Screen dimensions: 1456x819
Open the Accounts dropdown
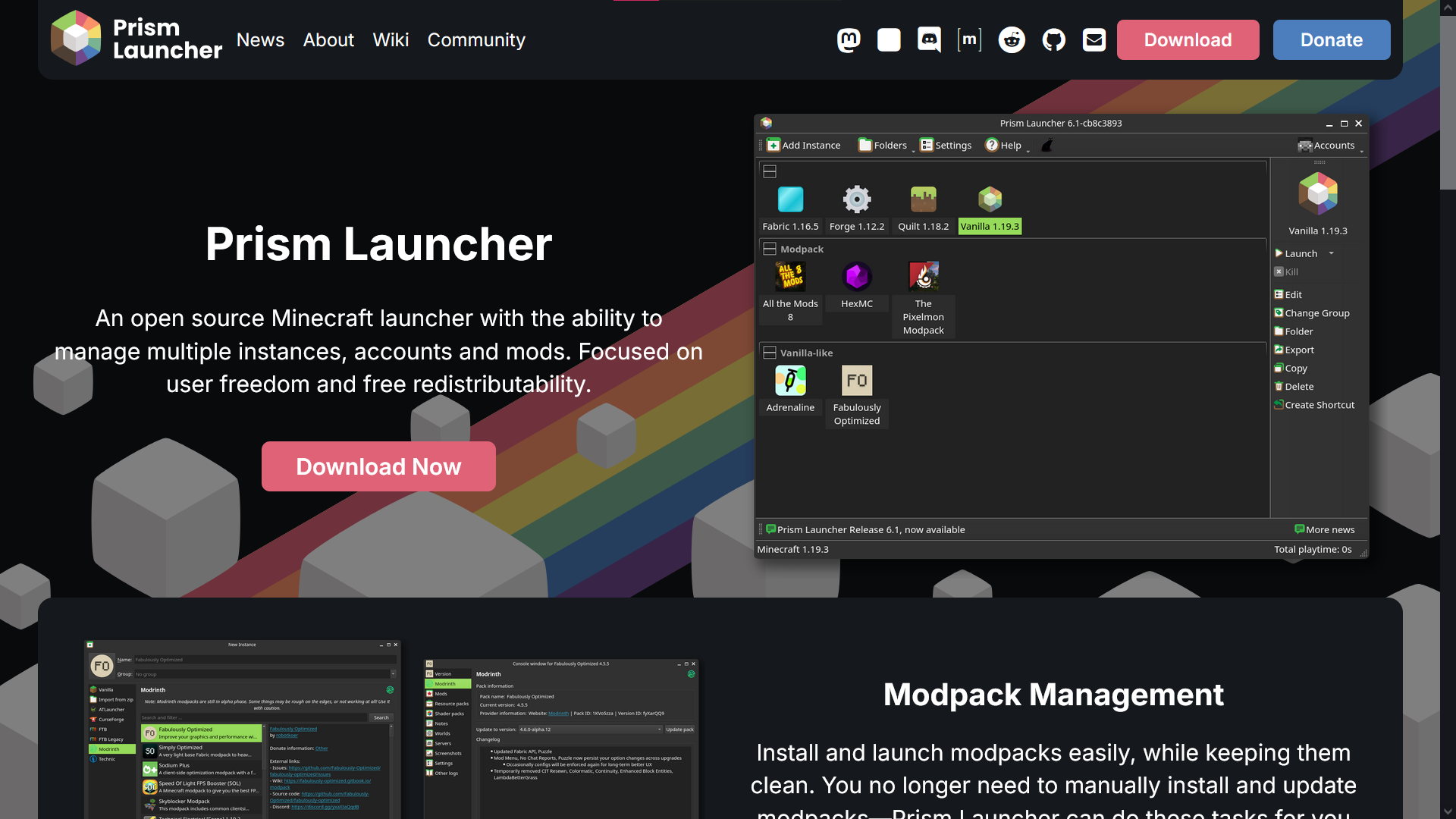click(x=1333, y=145)
